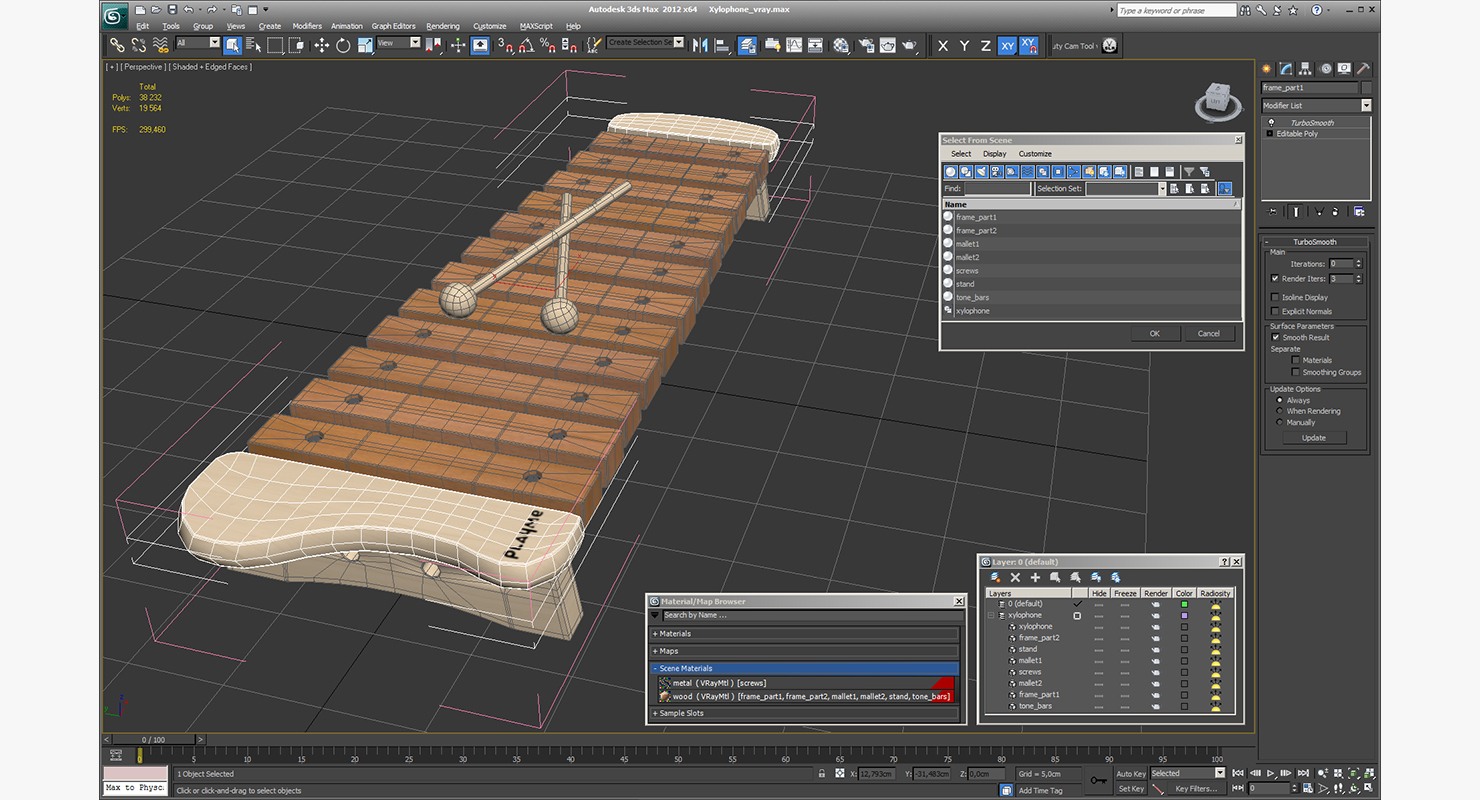This screenshot has height=800, width=1480.
Task: Click Create New Layer icon in Layer dialog
Action: [x=995, y=577]
